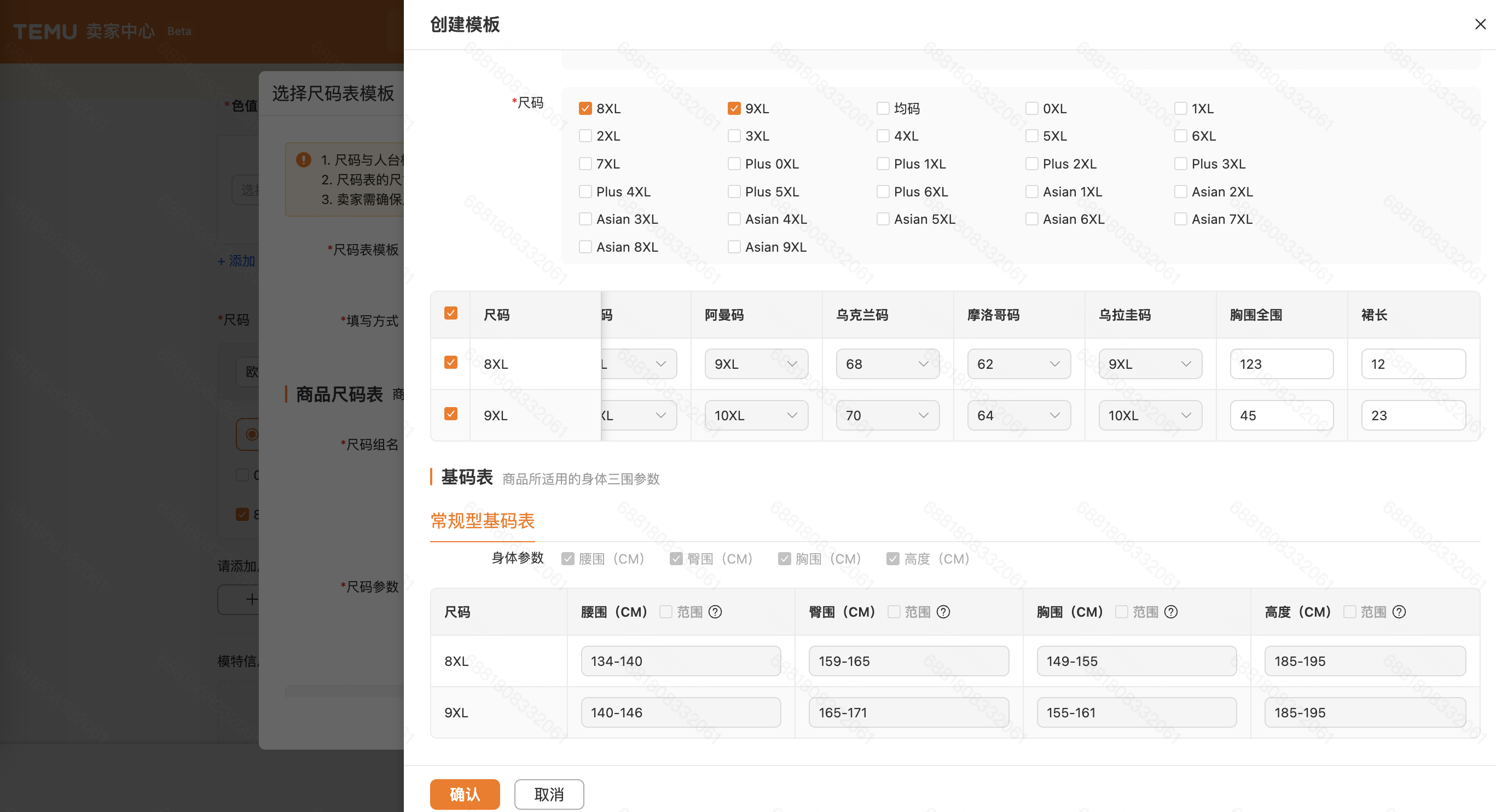This screenshot has height=812, width=1496.
Task: Check the 均码 size option
Action: point(883,108)
